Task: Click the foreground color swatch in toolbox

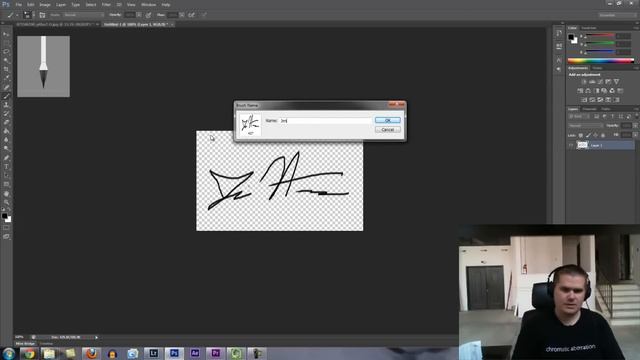Action: tap(4, 216)
